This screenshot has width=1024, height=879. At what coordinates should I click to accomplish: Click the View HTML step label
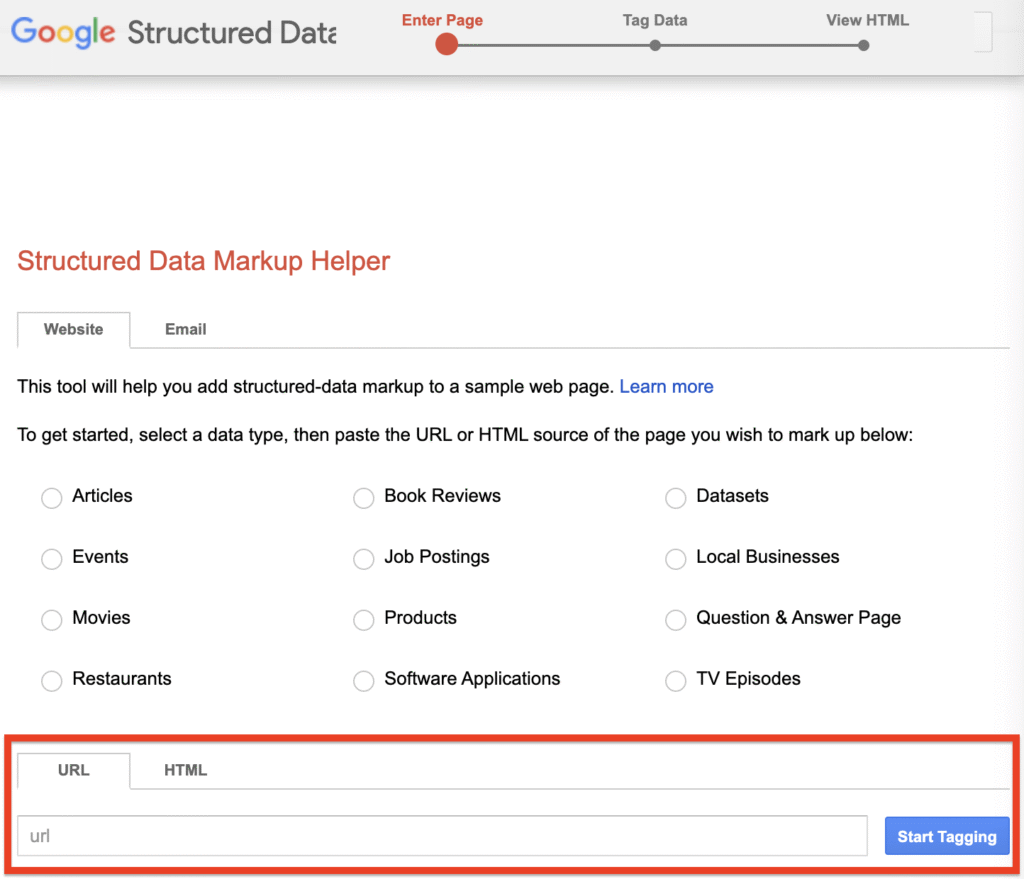[x=867, y=20]
